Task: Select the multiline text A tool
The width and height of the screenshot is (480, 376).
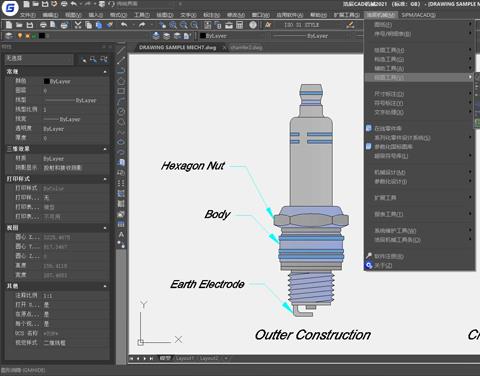Action: tap(121, 235)
